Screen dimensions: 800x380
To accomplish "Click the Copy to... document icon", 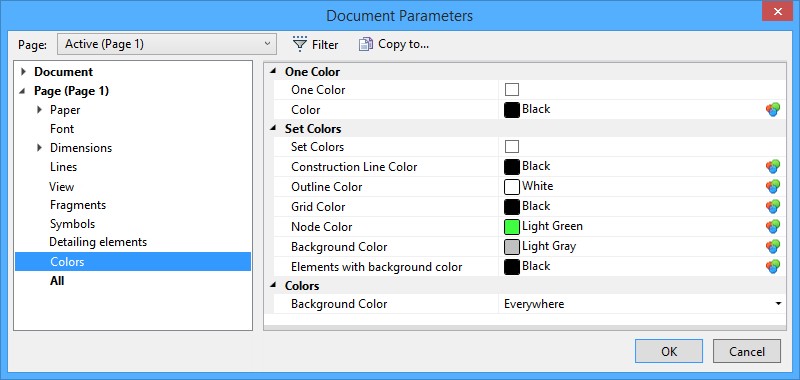I will coord(366,44).
